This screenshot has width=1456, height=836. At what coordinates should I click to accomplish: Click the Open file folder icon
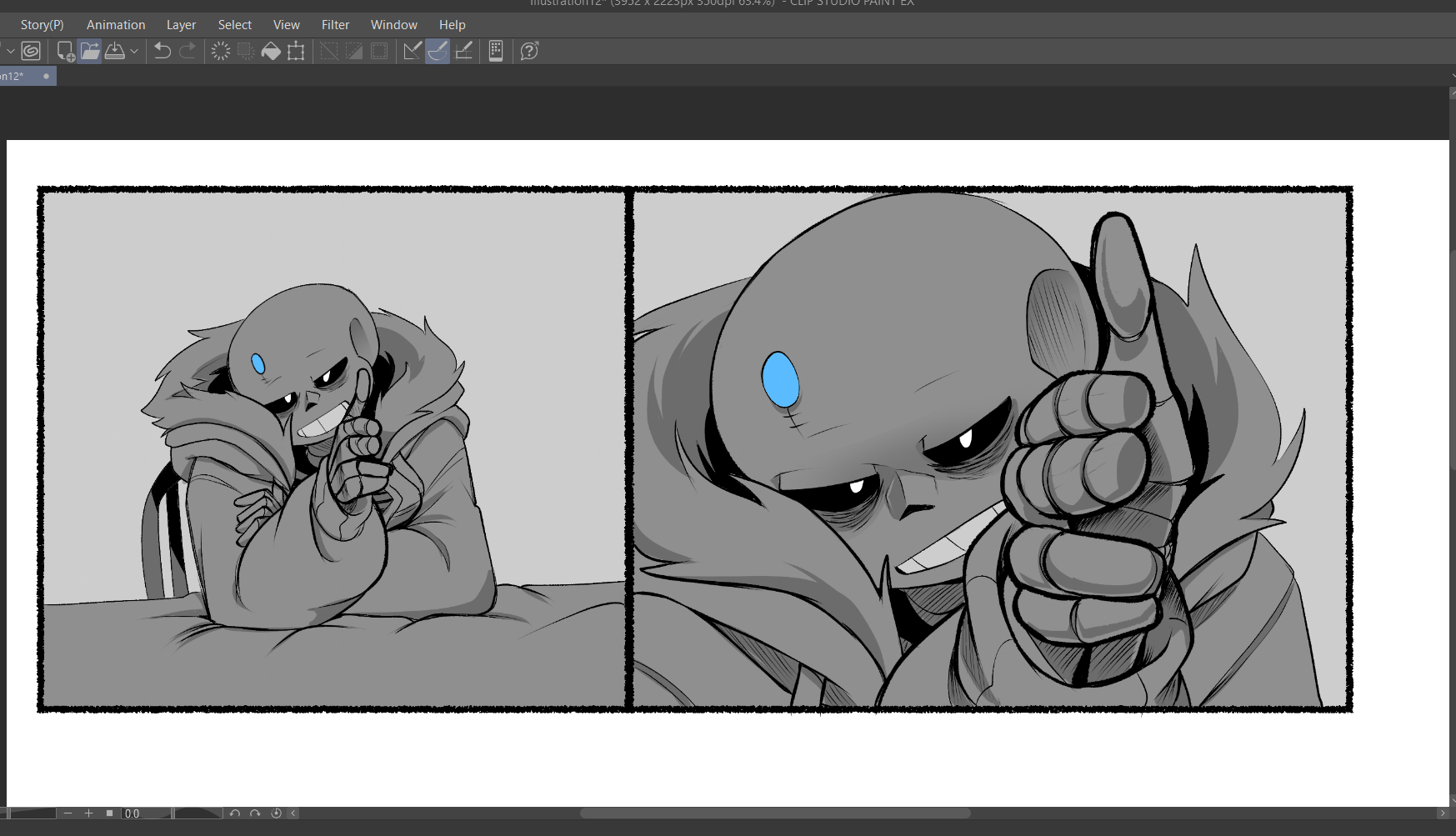(x=90, y=52)
